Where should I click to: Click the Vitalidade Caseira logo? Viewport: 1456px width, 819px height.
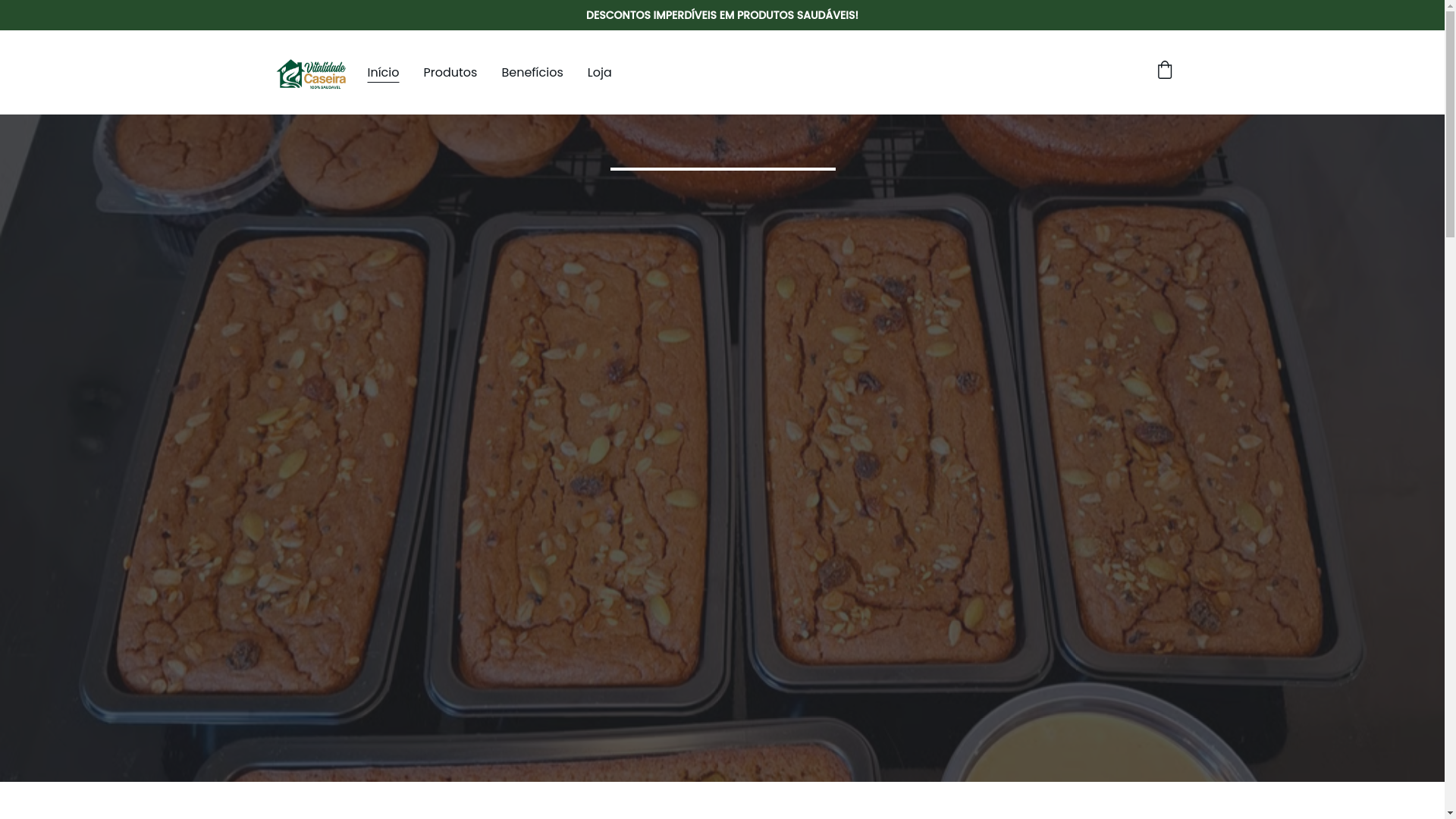[x=311, y=74]
